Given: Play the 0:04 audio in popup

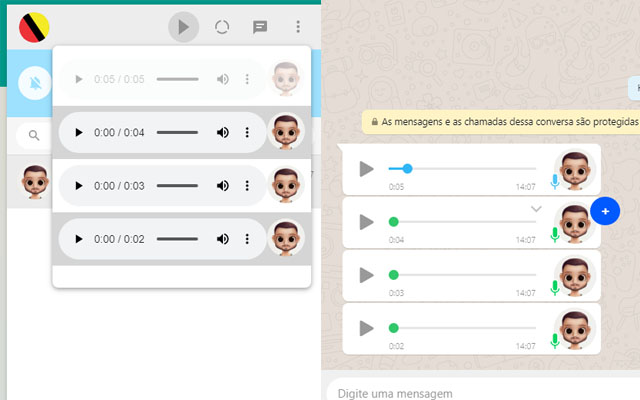Looking at the screenshot, I should pos(78,132).
